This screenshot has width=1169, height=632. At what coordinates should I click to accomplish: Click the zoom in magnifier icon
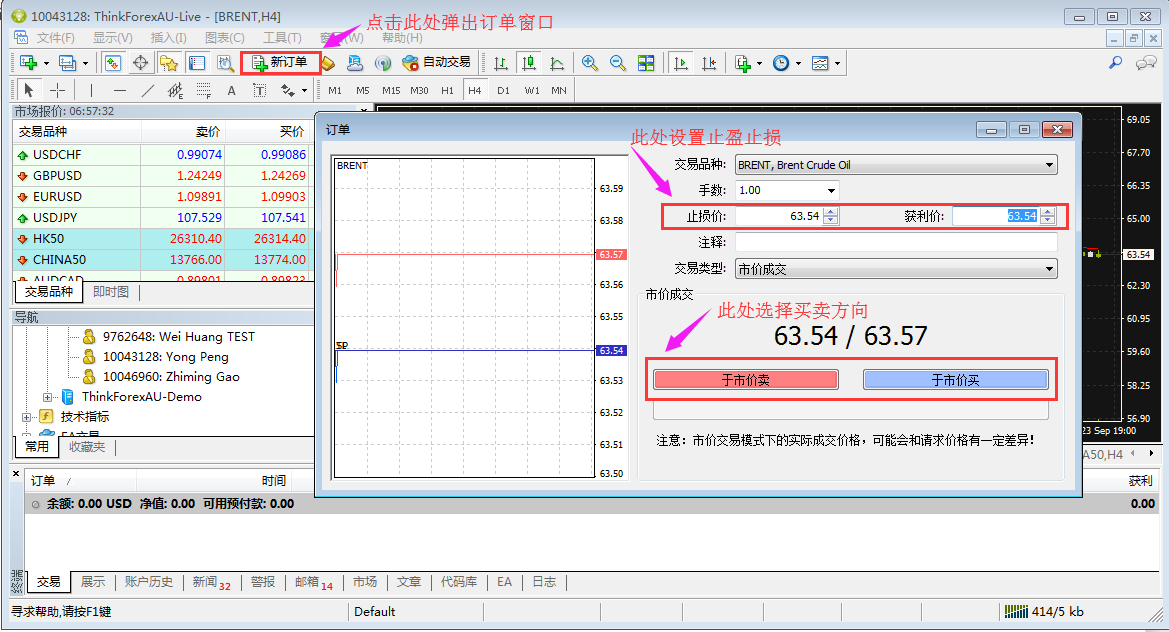pos(590,62)
